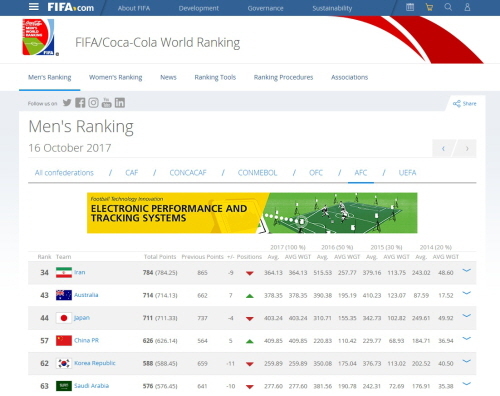Viewport: 500px width, 396px height.
Task: Switch to Women's Ranking tab
Action: pos(115,77)
